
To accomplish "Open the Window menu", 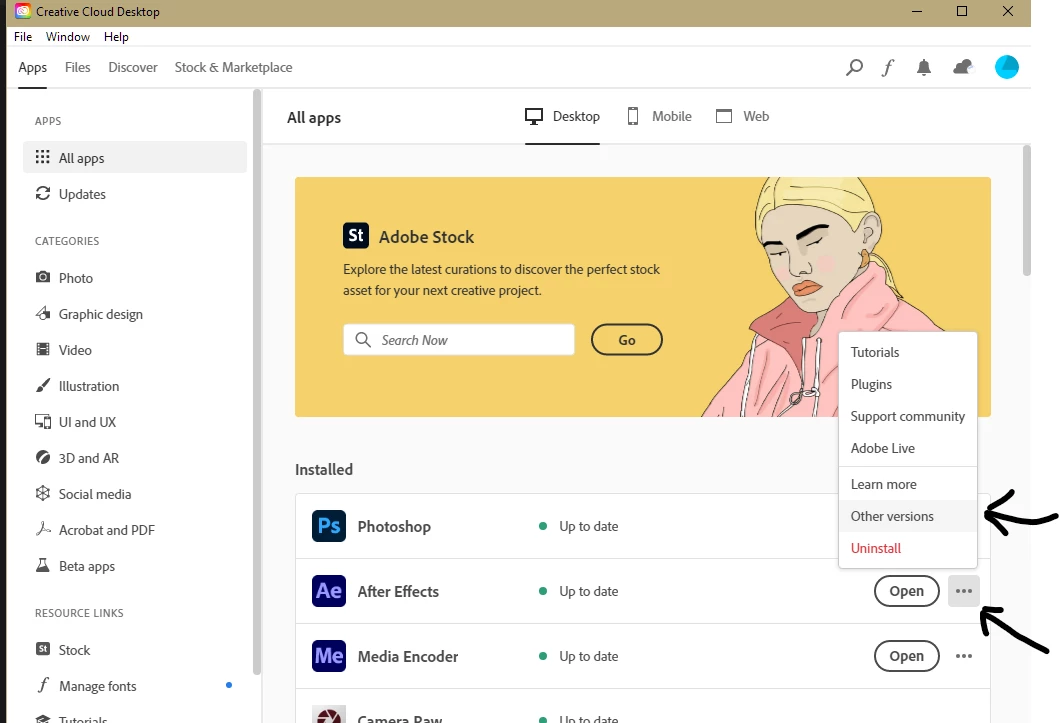I will pos(68,37).
